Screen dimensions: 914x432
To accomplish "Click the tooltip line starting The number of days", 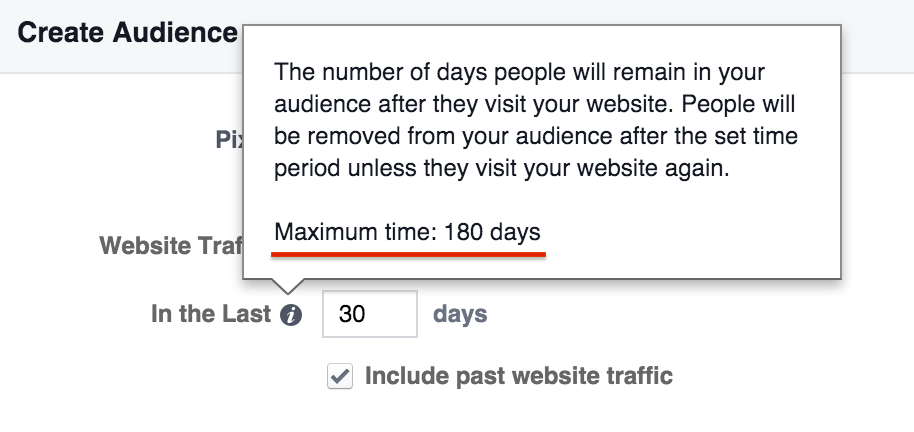I will (519, 72).
